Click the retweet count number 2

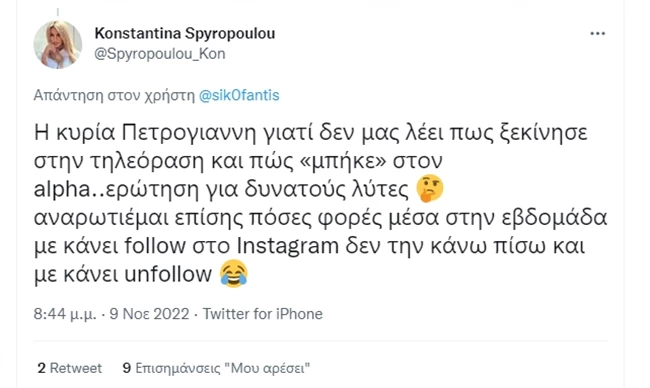41,368
